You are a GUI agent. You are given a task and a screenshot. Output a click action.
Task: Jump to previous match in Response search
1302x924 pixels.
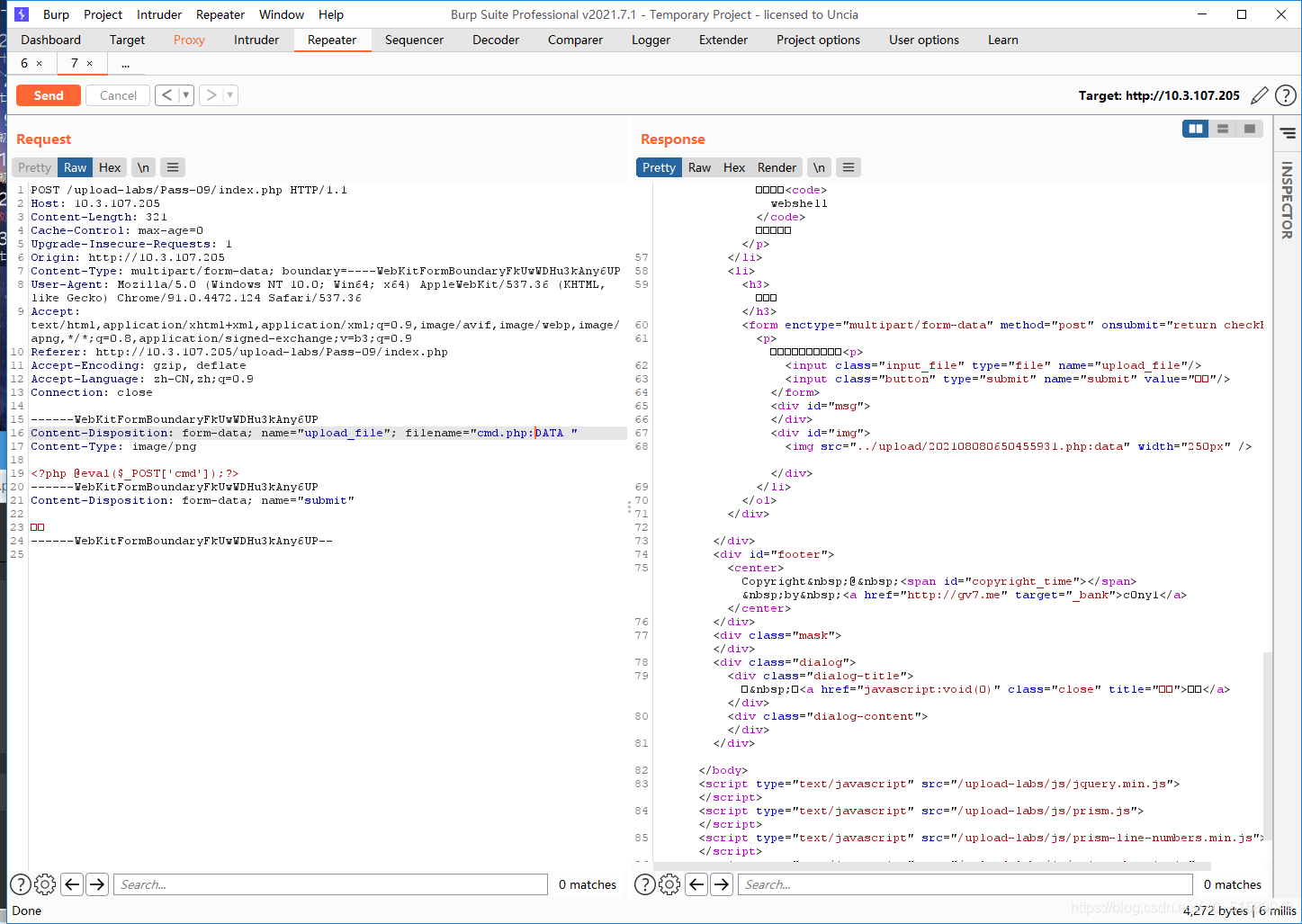point(697,884)
